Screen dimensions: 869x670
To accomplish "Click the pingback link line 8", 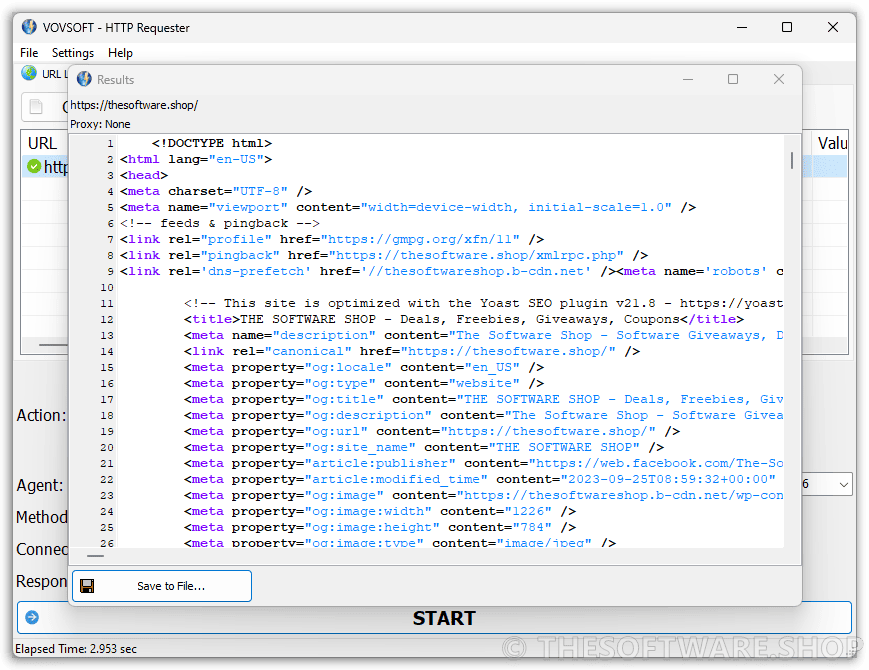I will [384, 255].
